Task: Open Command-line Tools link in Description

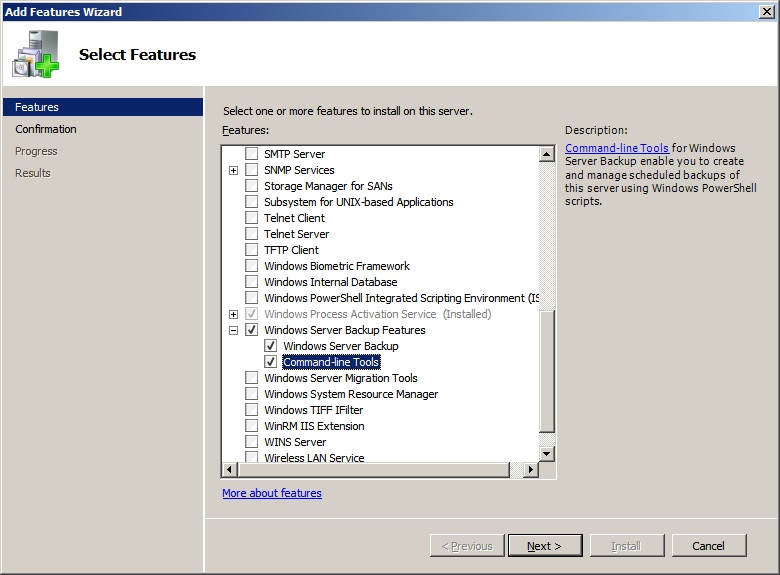Action: click(617, 148)
